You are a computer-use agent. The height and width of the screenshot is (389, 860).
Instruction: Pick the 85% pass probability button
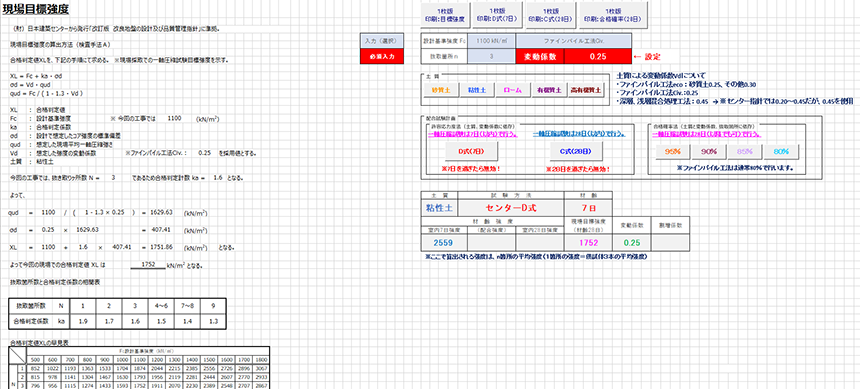(745, 151)
